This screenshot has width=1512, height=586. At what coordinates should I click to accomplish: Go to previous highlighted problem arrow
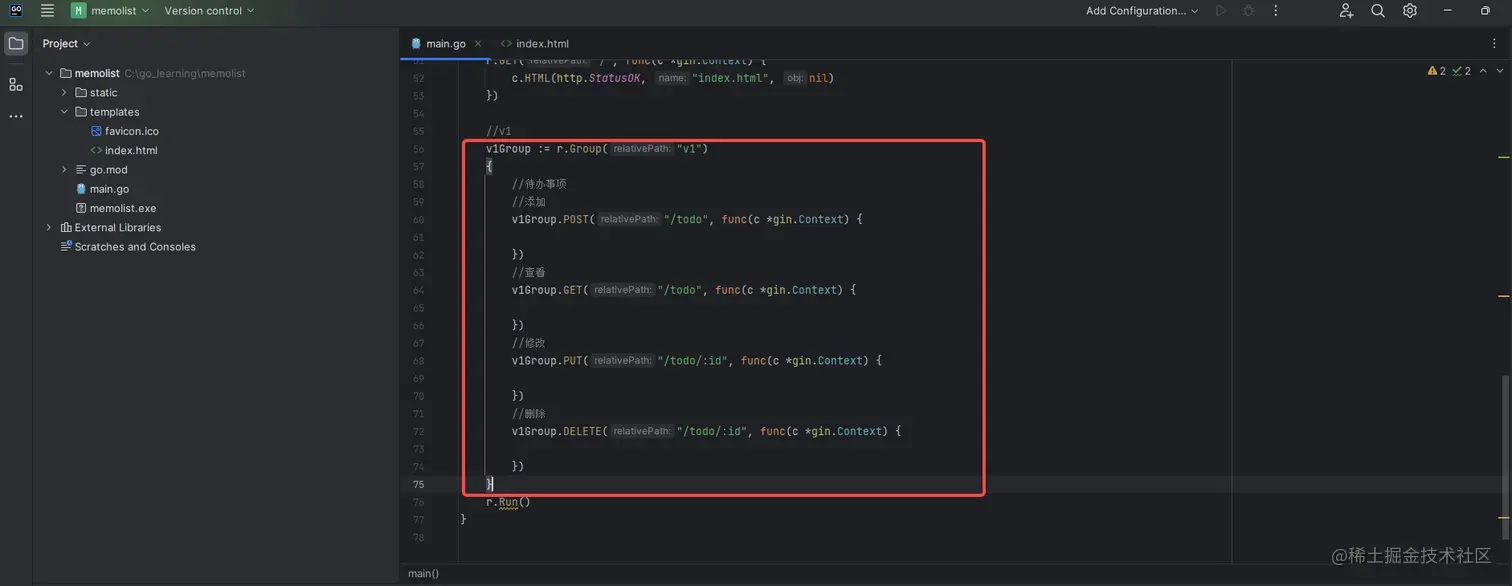click(x=1482, y=71)
